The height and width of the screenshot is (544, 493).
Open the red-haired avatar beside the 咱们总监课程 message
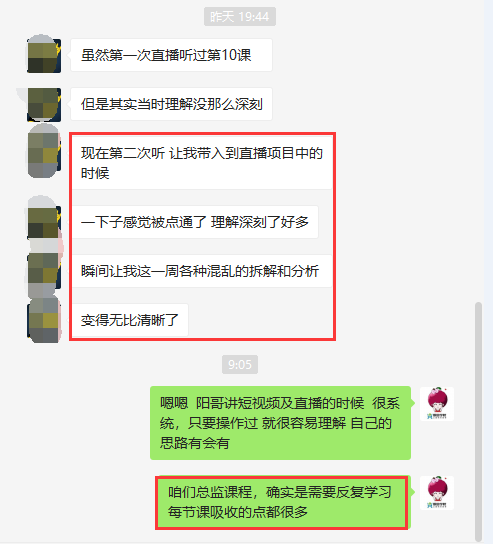point(437,493)
